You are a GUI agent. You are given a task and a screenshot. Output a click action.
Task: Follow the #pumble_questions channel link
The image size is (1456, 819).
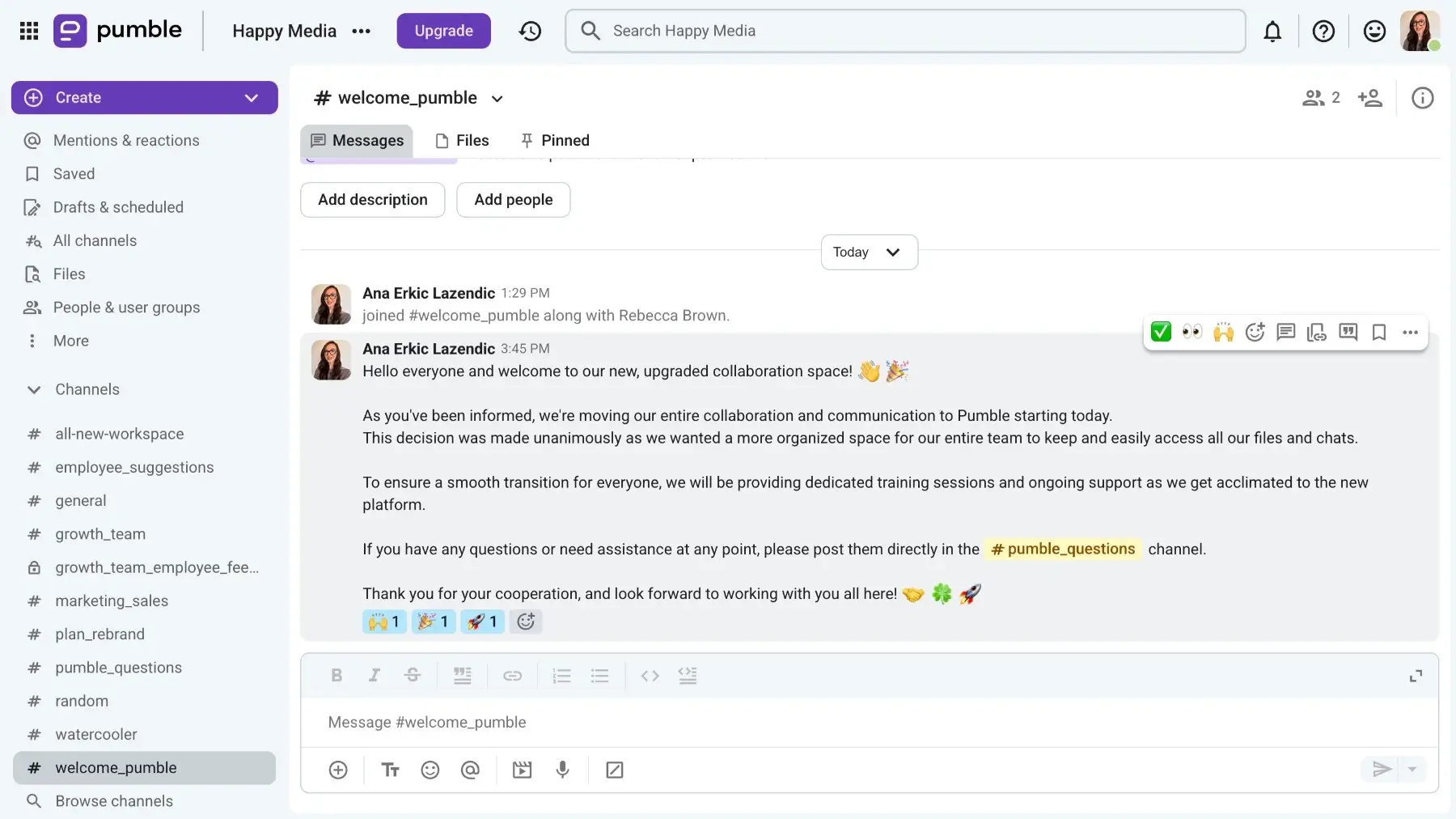(x=1063, y=550)
